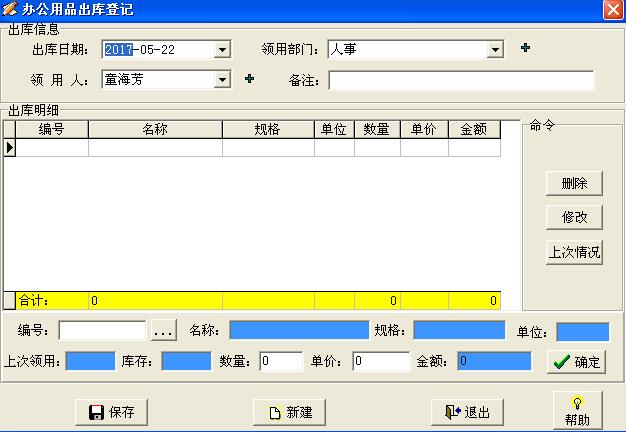Image resolution: width=626 pixels, height=432 pixels.
Task: Click the 人事 department value
Action: coord(343,50)
